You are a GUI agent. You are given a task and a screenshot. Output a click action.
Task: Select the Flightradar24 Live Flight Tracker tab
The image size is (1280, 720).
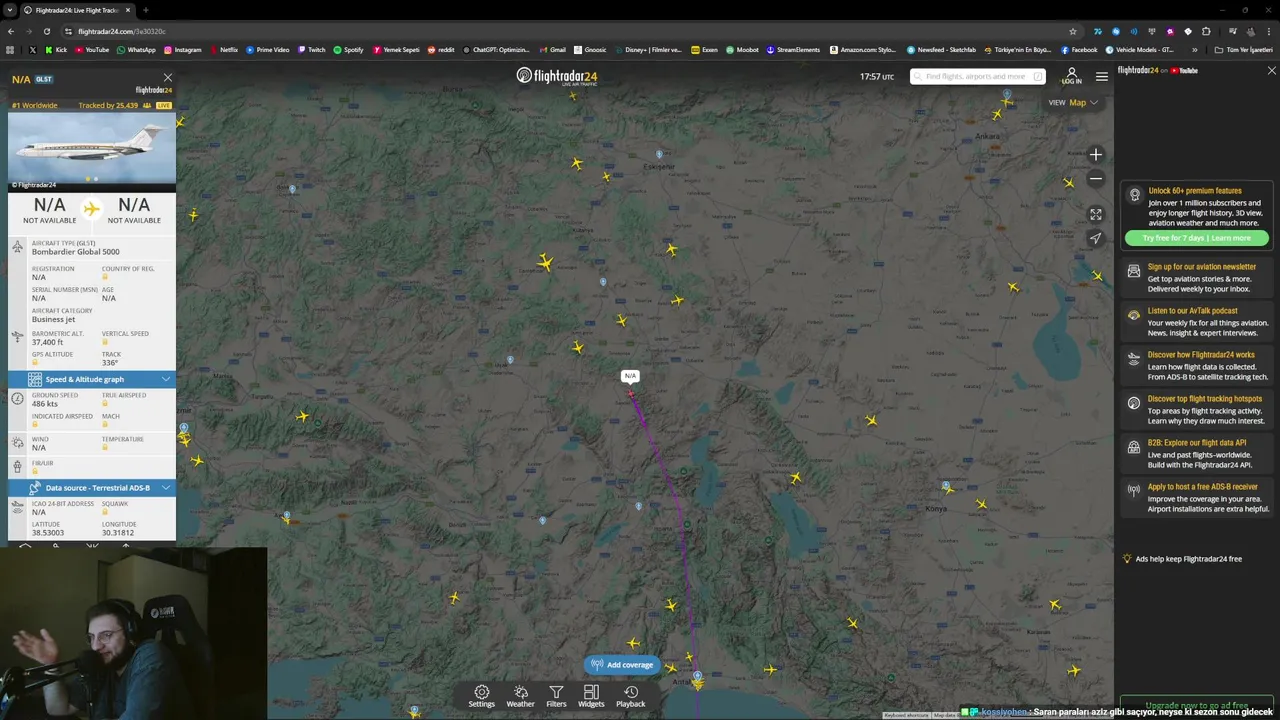click(78, 10)
